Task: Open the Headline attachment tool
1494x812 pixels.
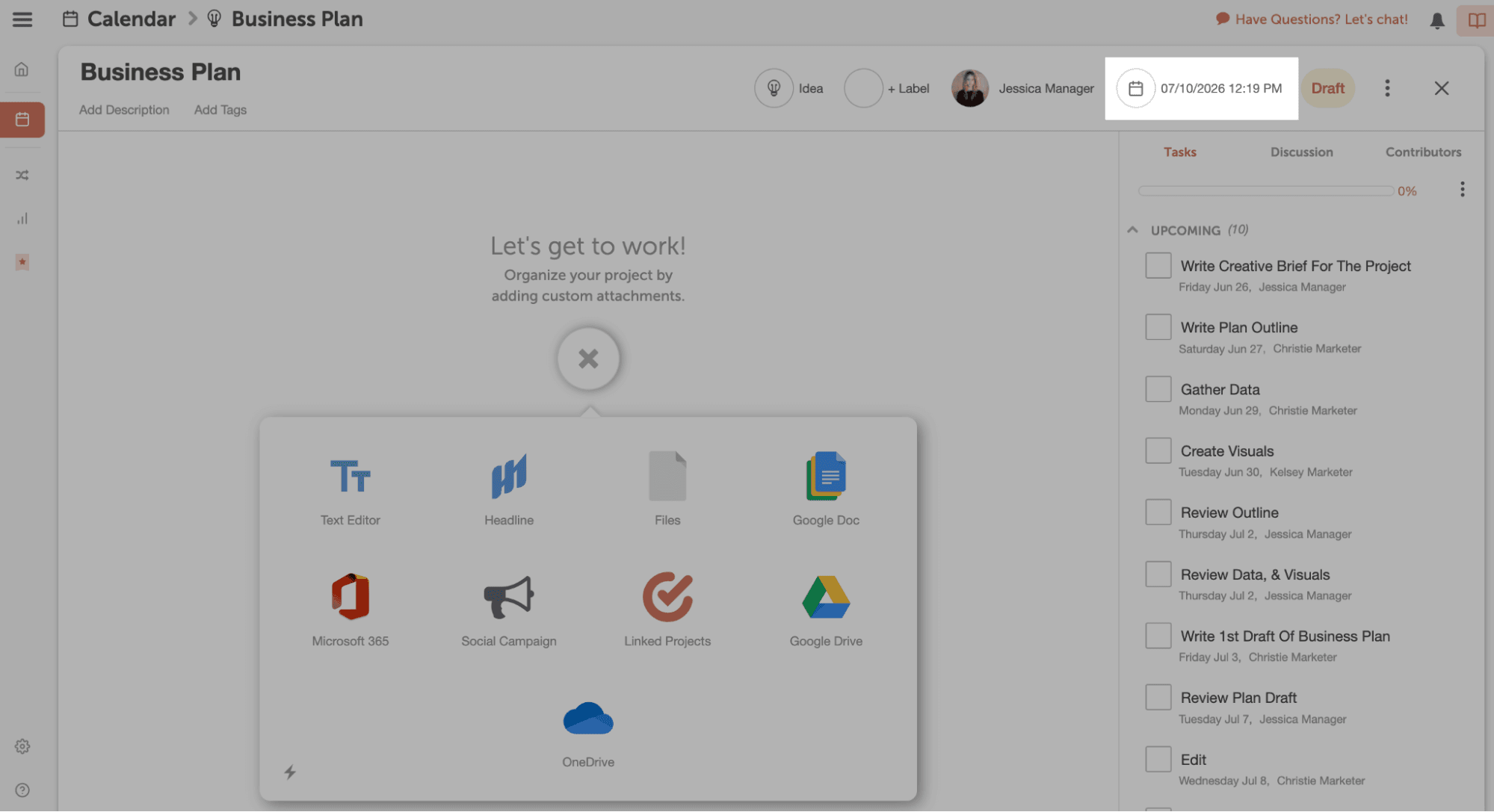Action: pyautogui.click(x=508, y=477)
